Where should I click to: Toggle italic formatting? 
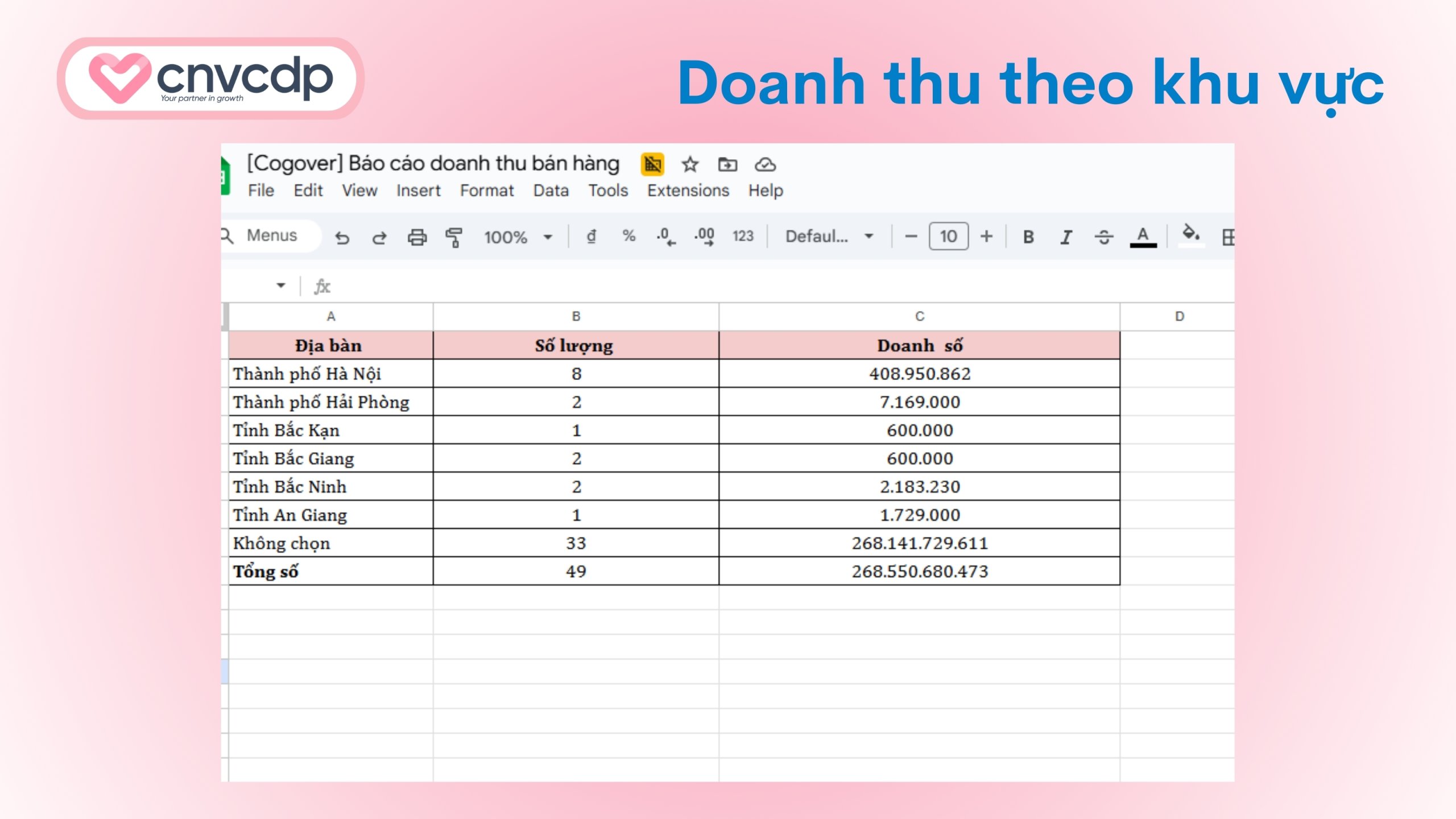(1066, 237)
